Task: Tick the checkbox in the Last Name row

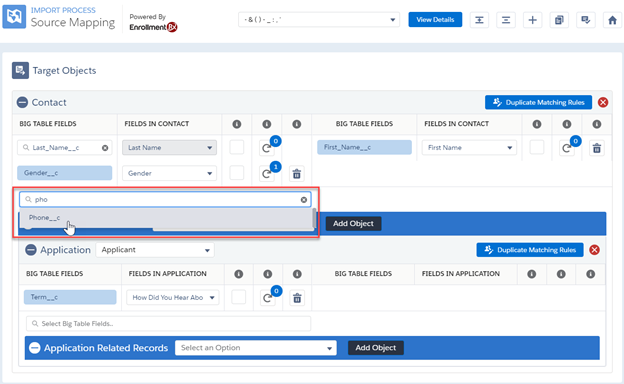Action: tap(236, 147)
